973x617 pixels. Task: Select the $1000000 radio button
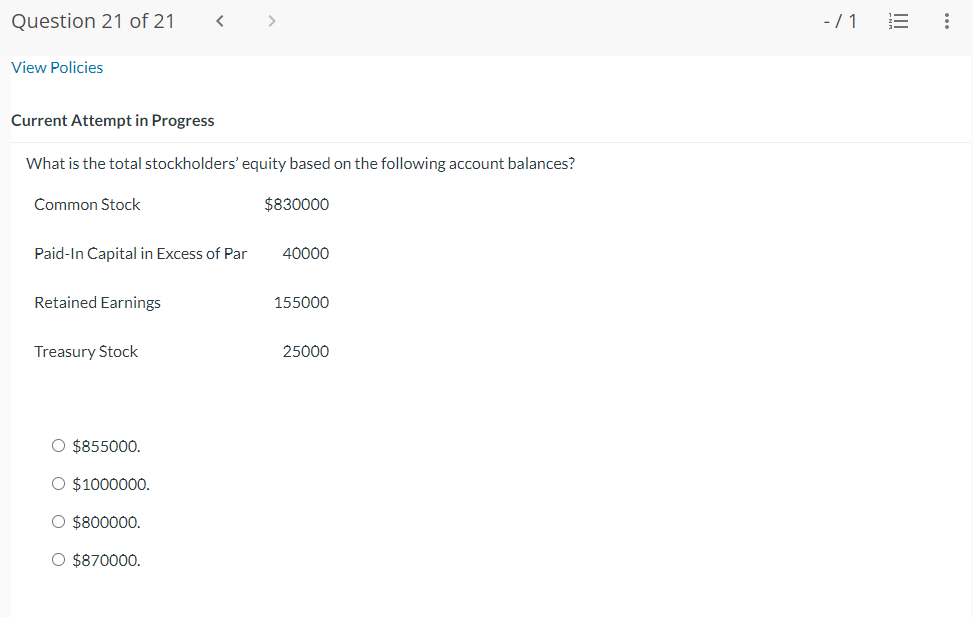point(58,483)
